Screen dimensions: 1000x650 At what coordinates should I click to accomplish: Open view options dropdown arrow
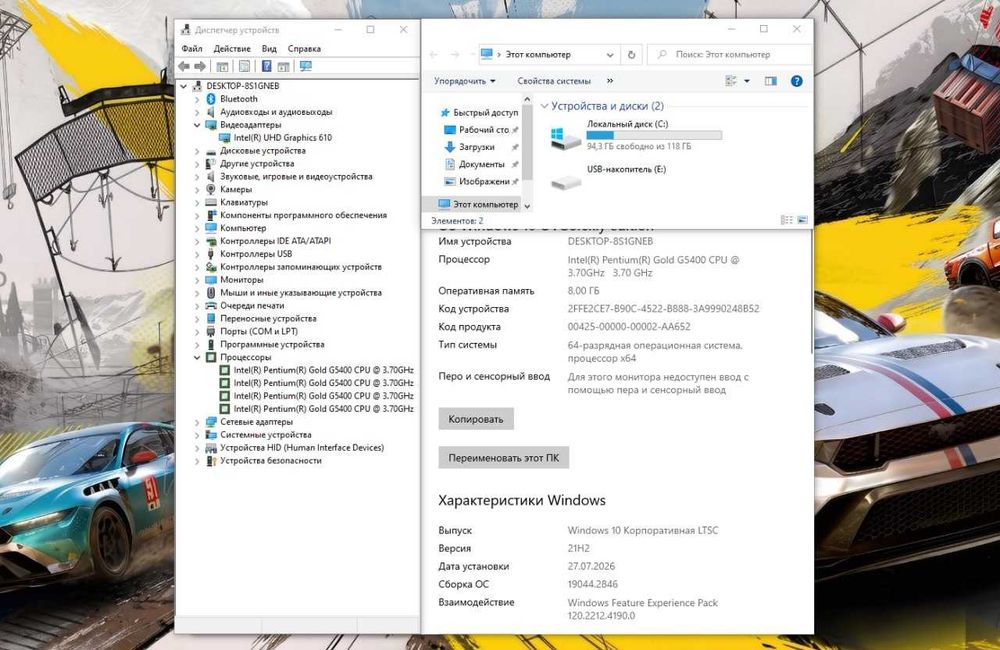point(747,81)
